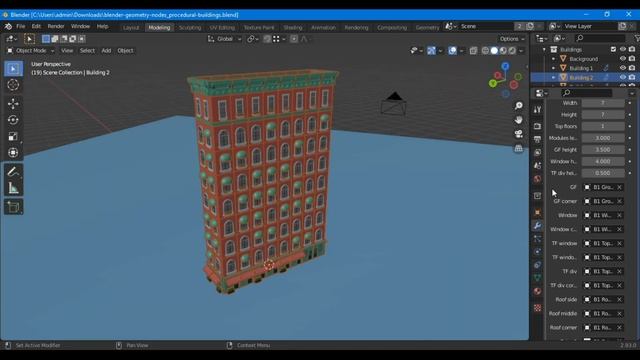The image size is (640, 360).
Task: Toggle camera view icon in viewport
Action: pos(518,134)
